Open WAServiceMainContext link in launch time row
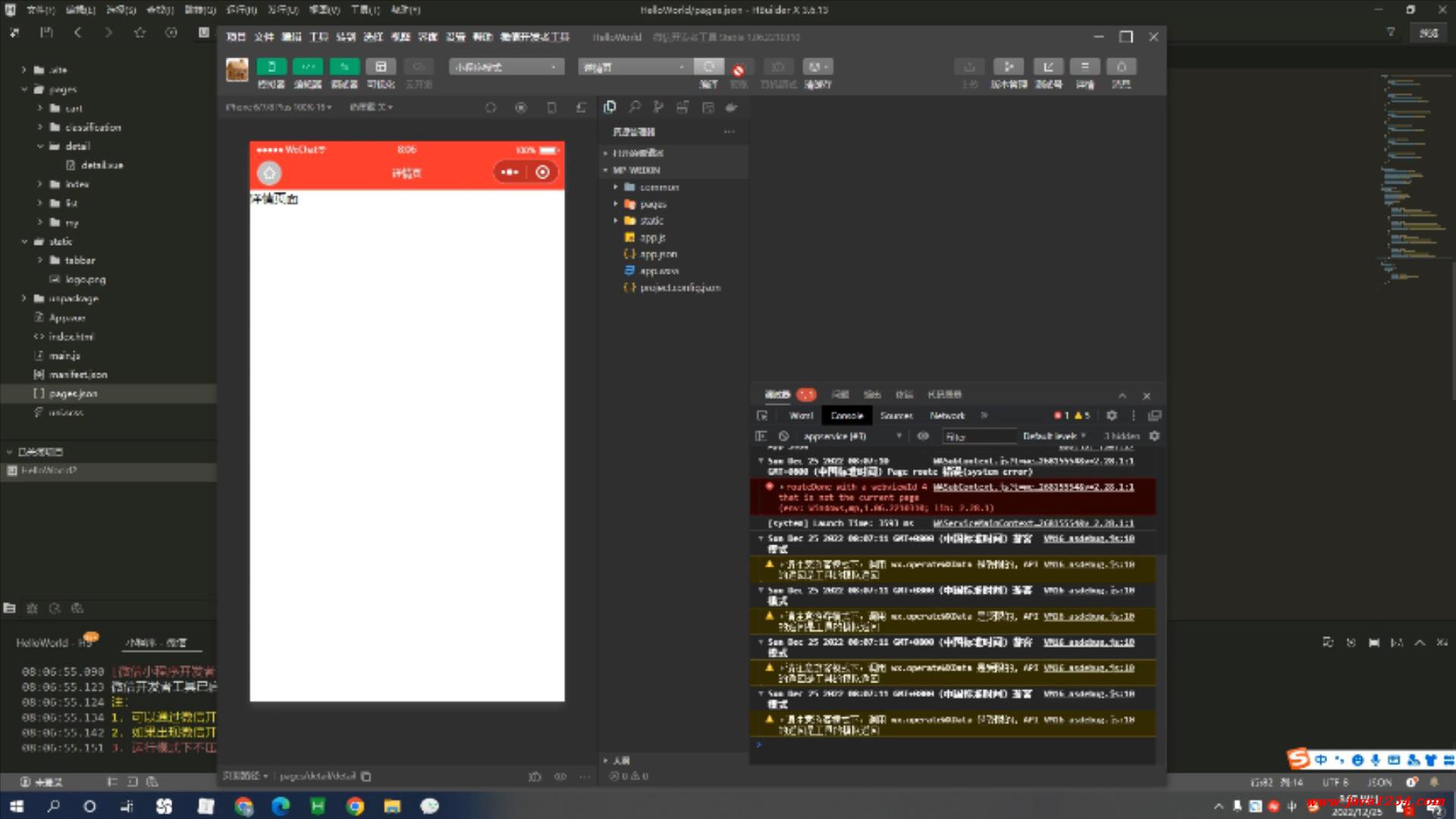The image size is (1456, 819). (1034, 523)
